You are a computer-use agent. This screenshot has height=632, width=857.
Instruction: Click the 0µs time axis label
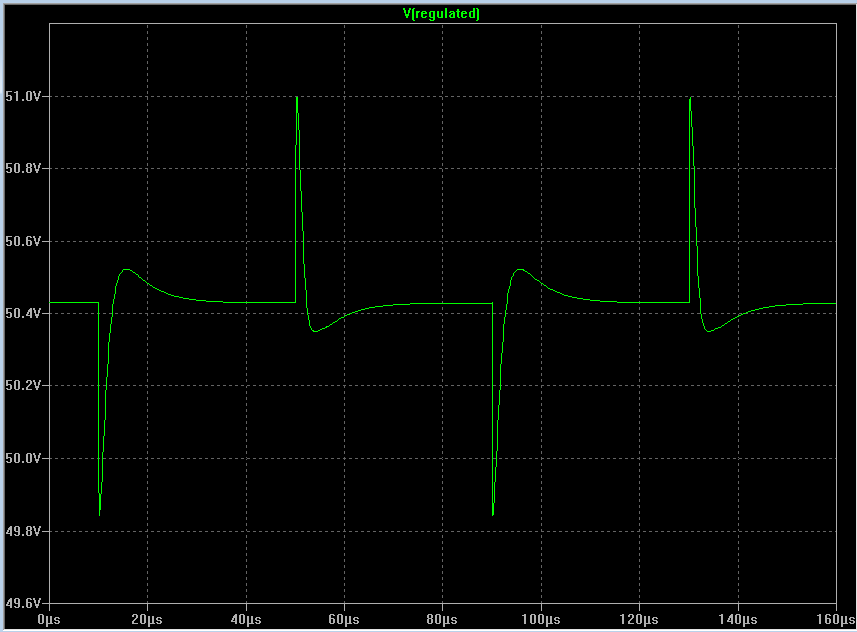49,619
